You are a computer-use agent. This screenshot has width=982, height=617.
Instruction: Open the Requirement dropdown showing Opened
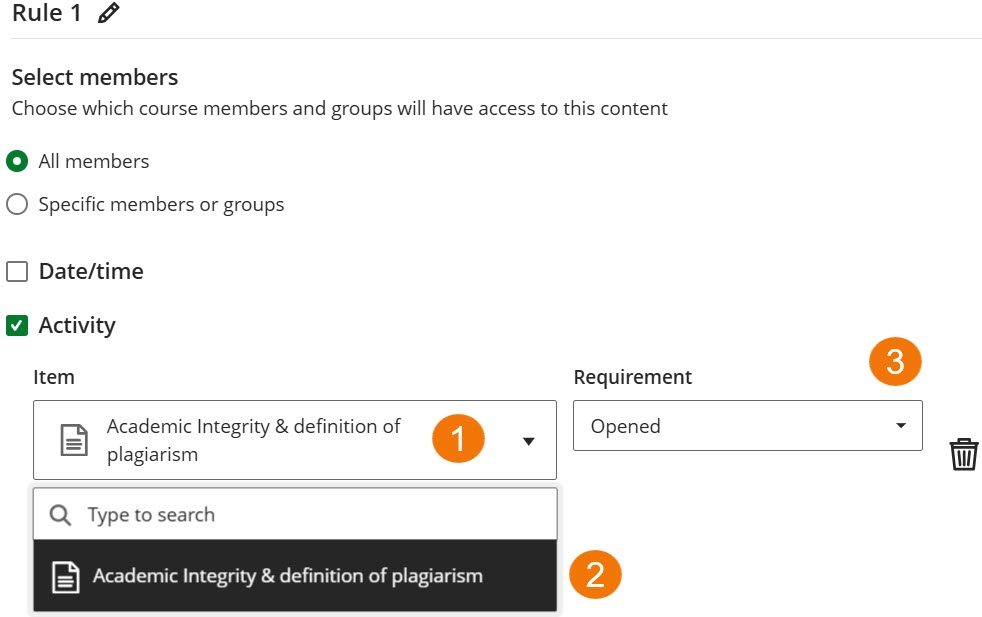(x=747, y=425)
